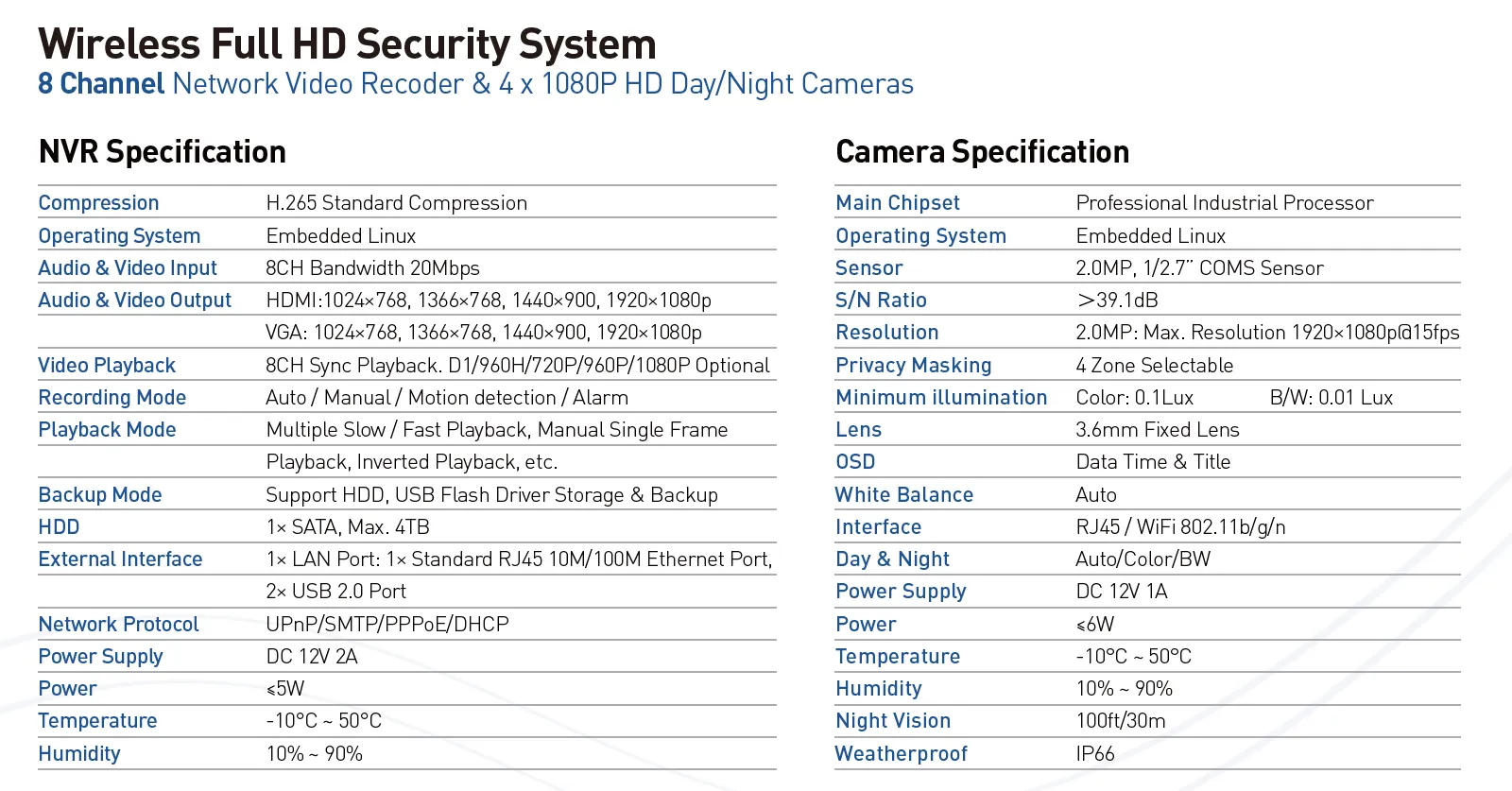Click the 'Compression' spec label
The width and height of the screenshot is (1512, 791).
pyautogui.click(x=98, y=203)
